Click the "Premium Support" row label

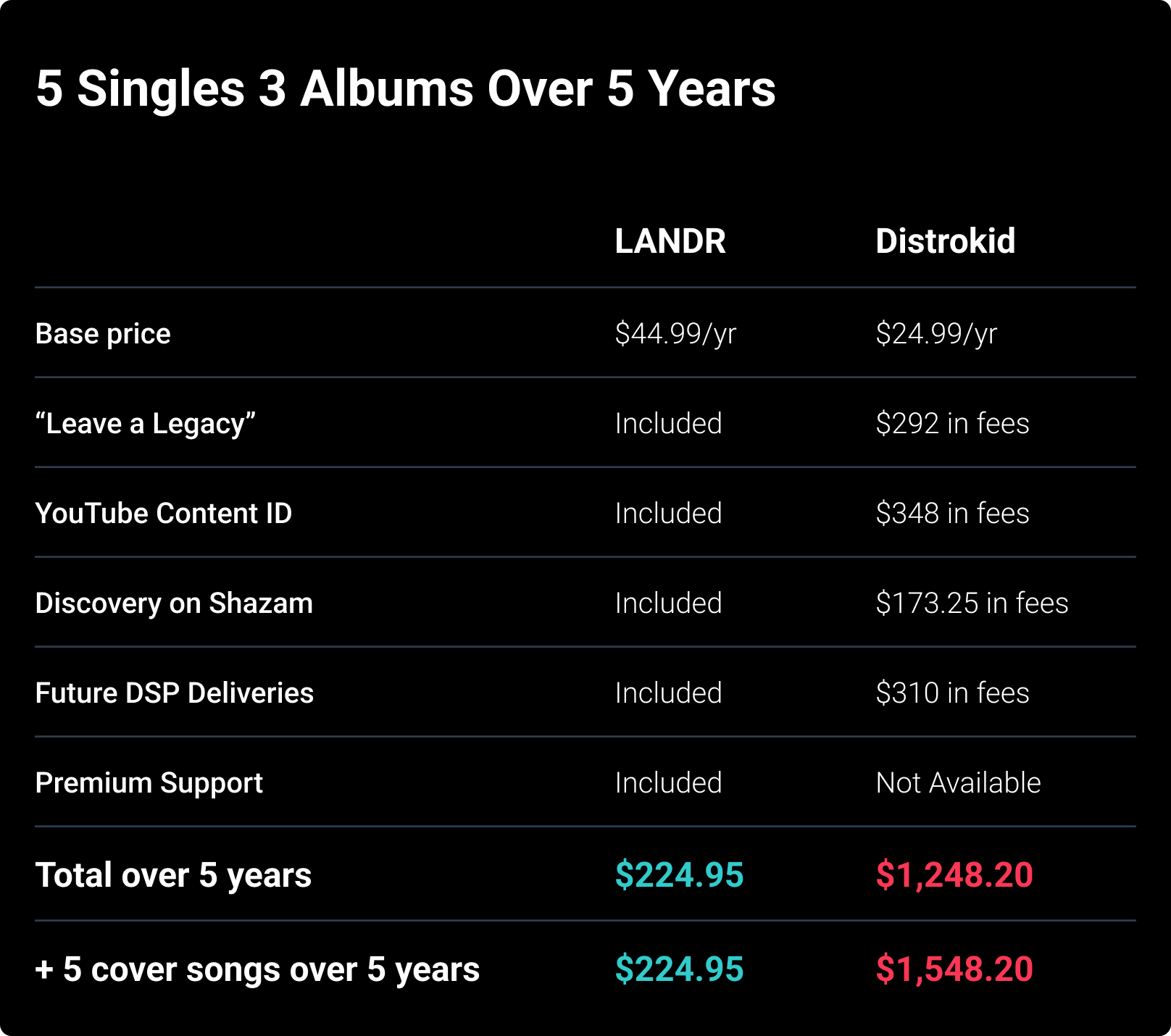point(149,783)
